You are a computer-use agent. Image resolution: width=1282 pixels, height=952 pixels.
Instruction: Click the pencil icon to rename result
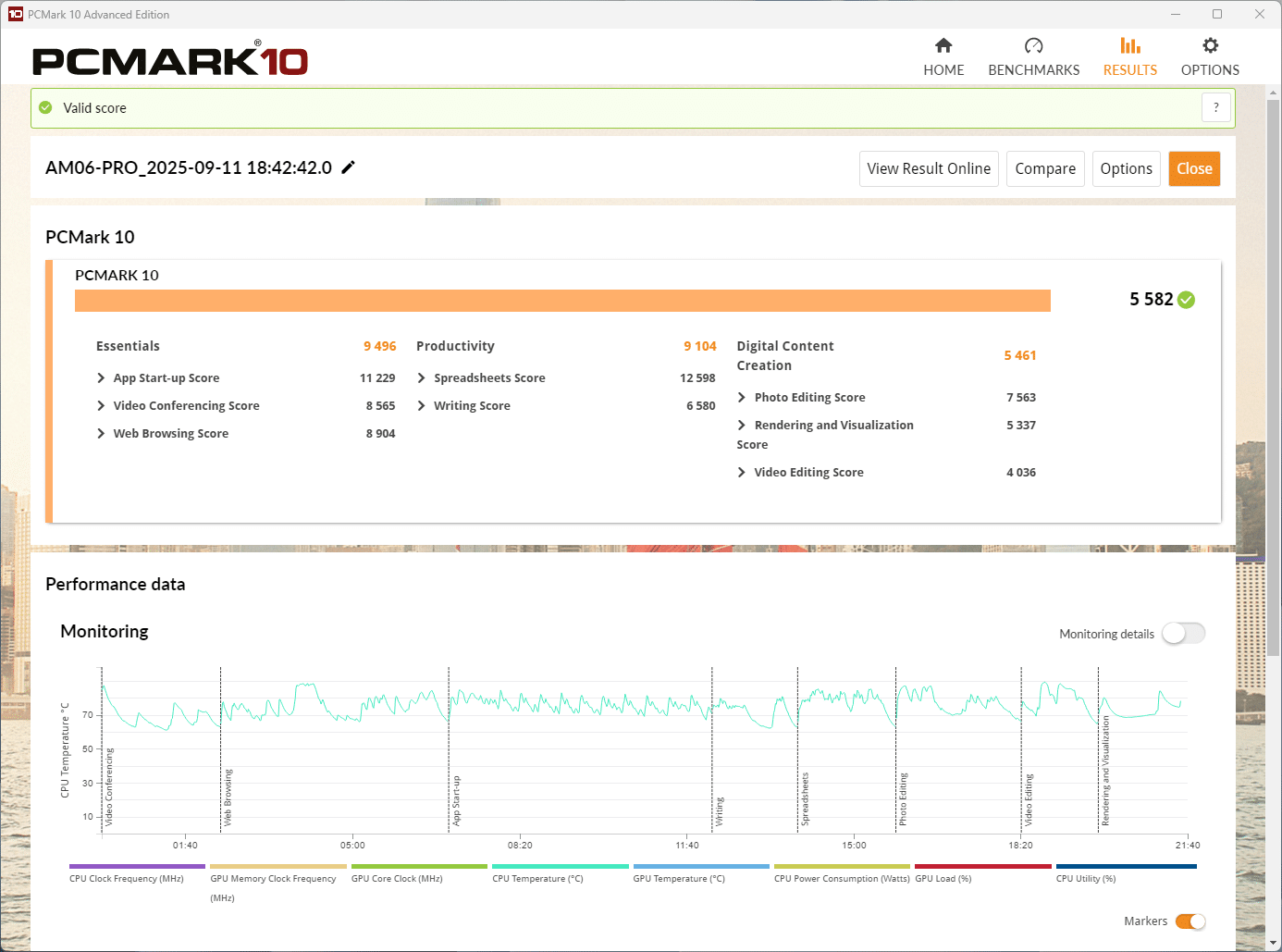point(349,167)
